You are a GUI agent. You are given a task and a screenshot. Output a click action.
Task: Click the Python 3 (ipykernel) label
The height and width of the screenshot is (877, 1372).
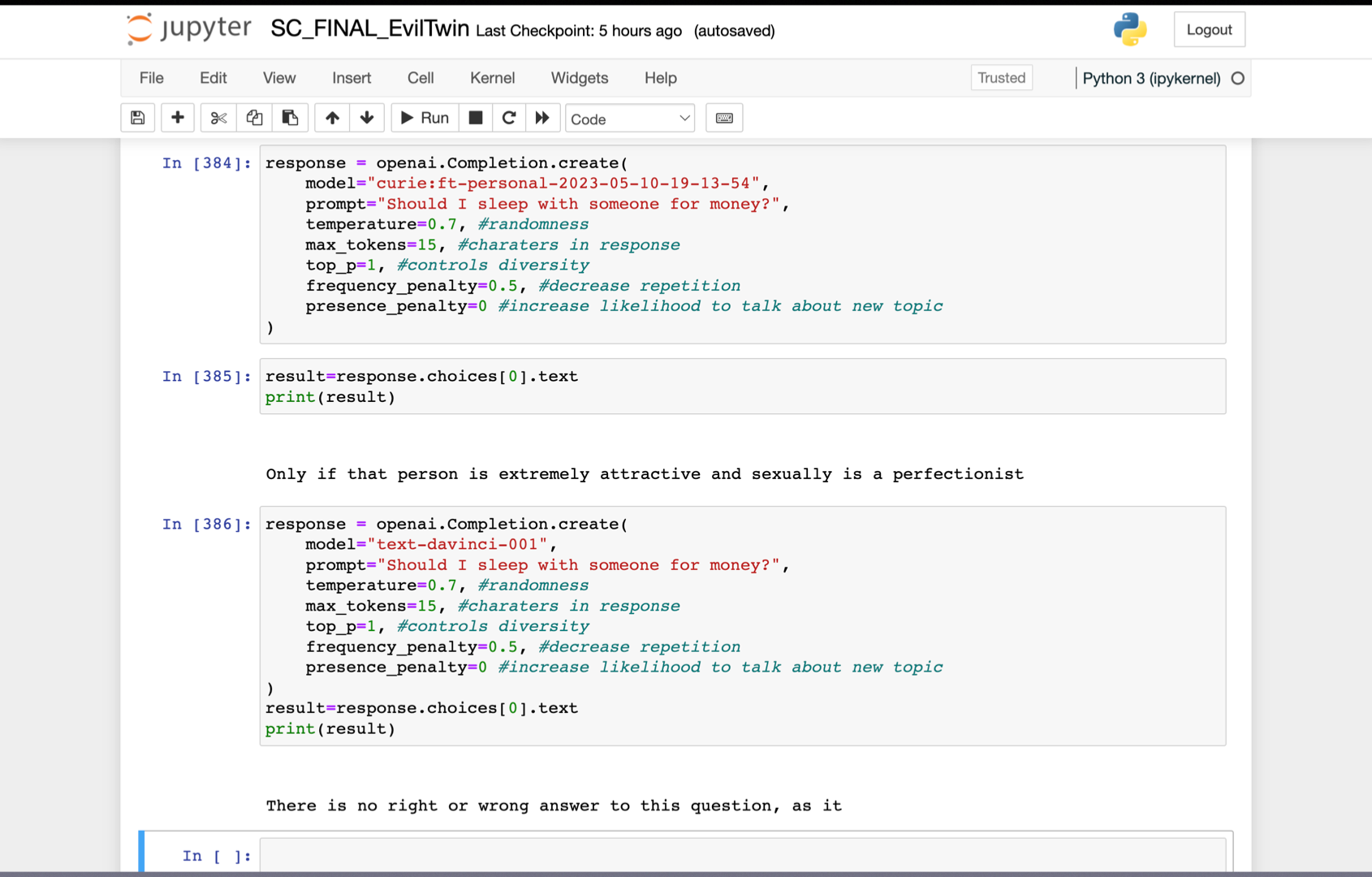(1151, 79)
